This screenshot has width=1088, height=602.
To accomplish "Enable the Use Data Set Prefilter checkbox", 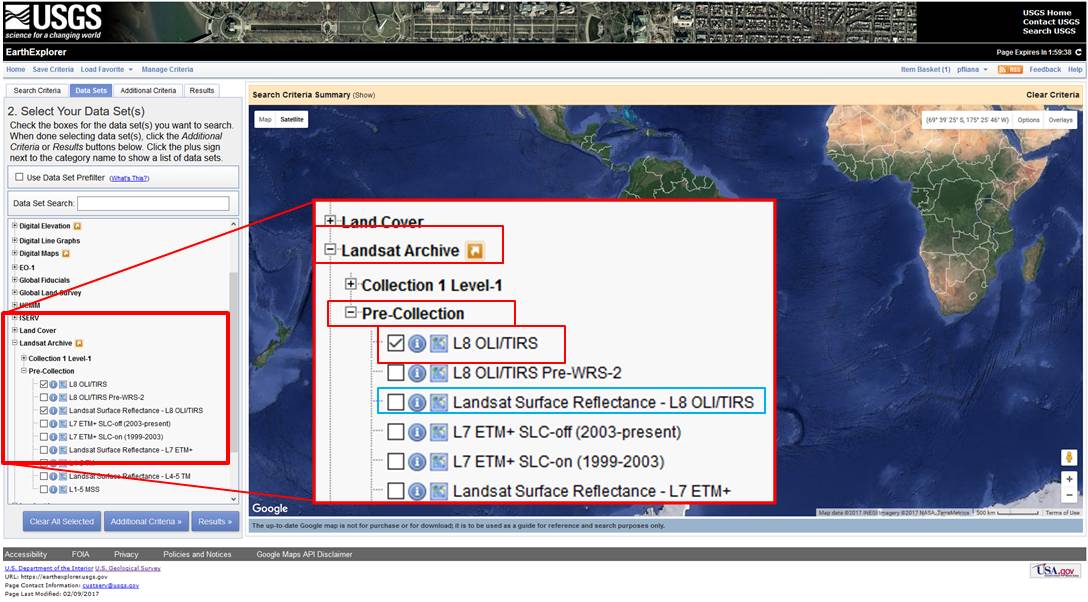I will click(x=19, y=177).
